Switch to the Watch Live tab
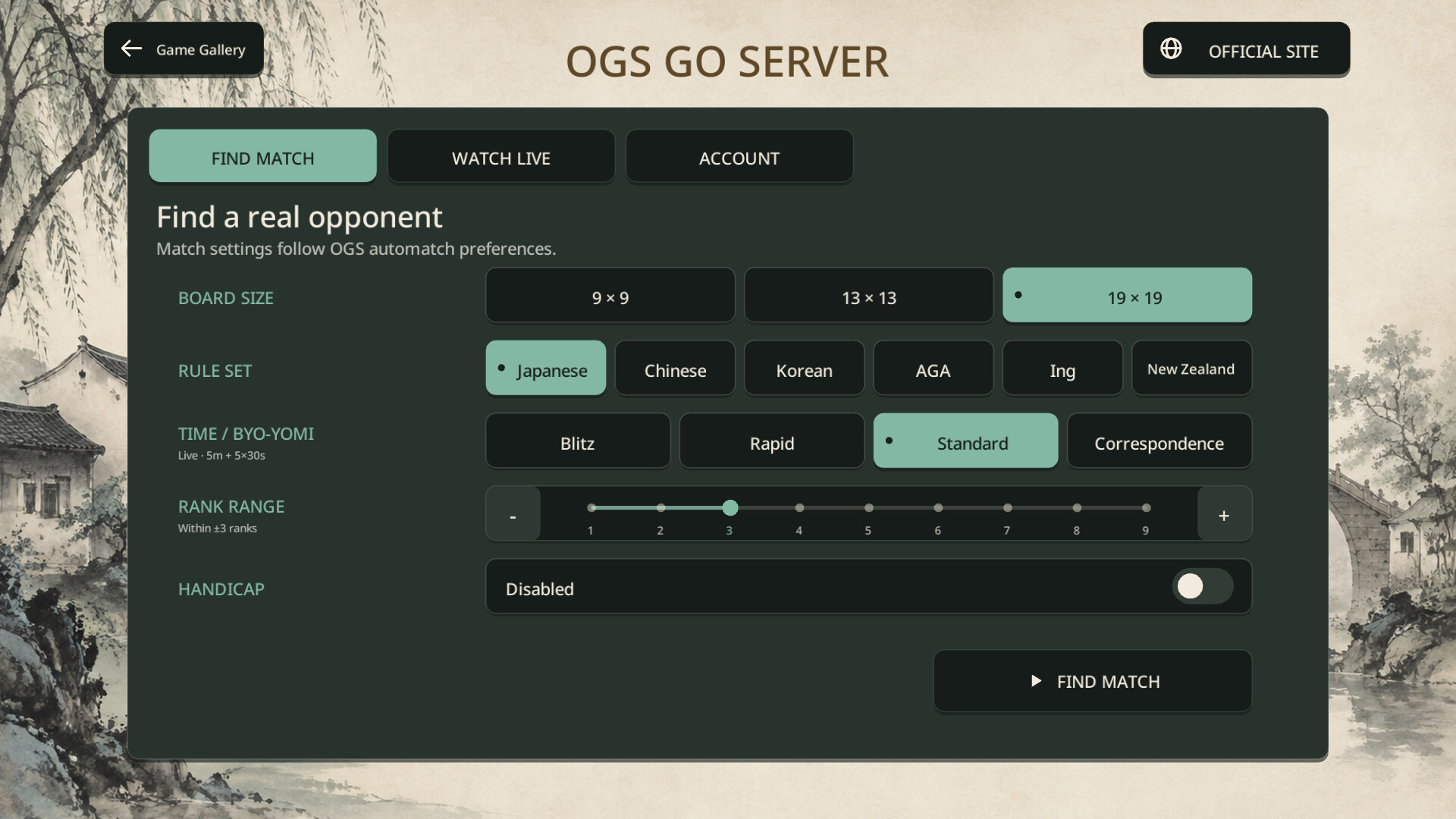The width and height of the screenshot is (1456, 819). (x=500, y=157)
